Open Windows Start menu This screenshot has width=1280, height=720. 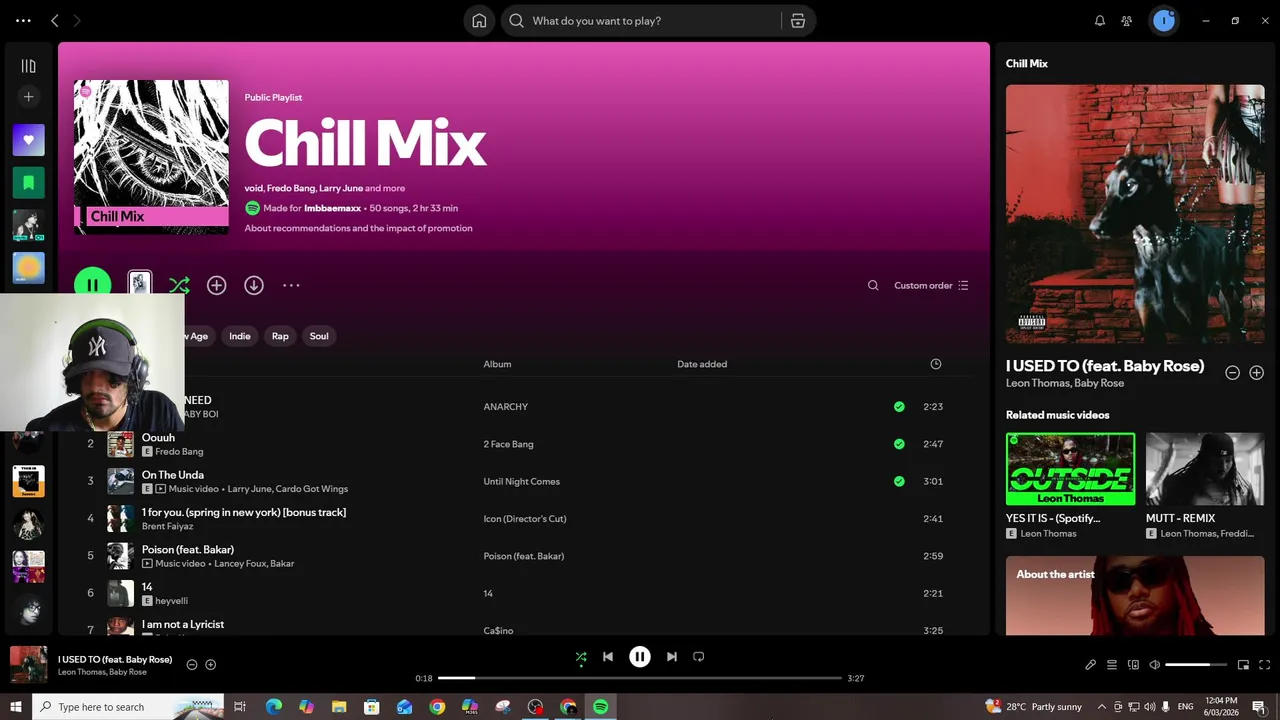pyautogui.click(x=16, y=707)
